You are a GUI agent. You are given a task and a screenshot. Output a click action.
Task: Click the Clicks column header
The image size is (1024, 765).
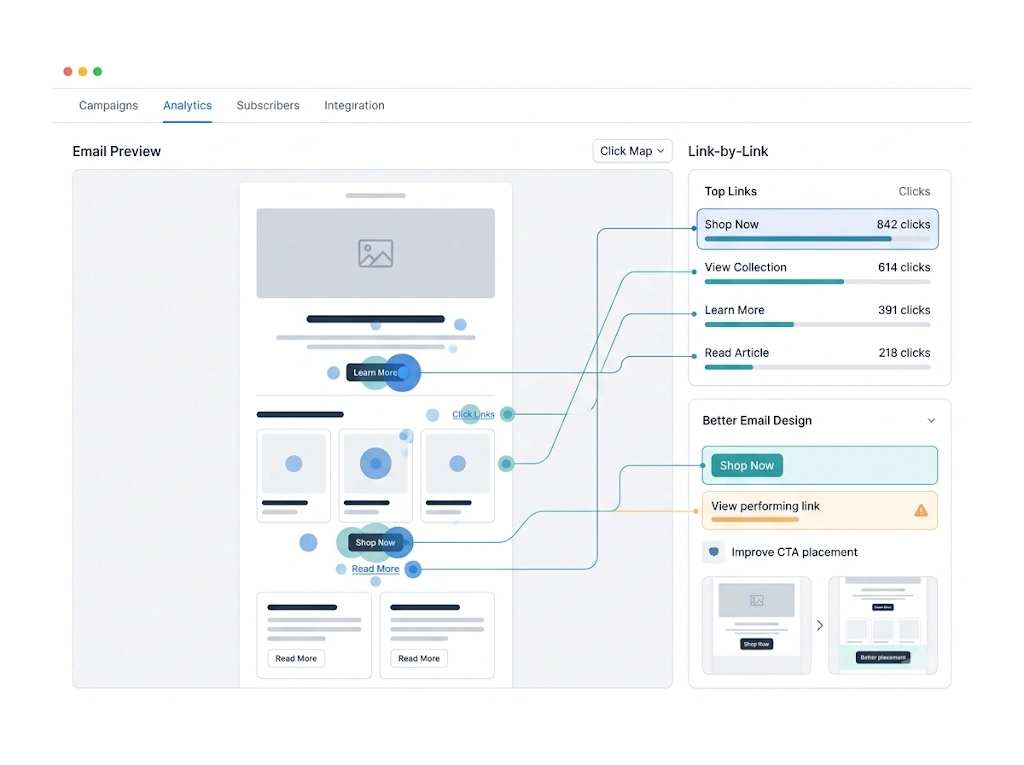[x=914, y=191]
